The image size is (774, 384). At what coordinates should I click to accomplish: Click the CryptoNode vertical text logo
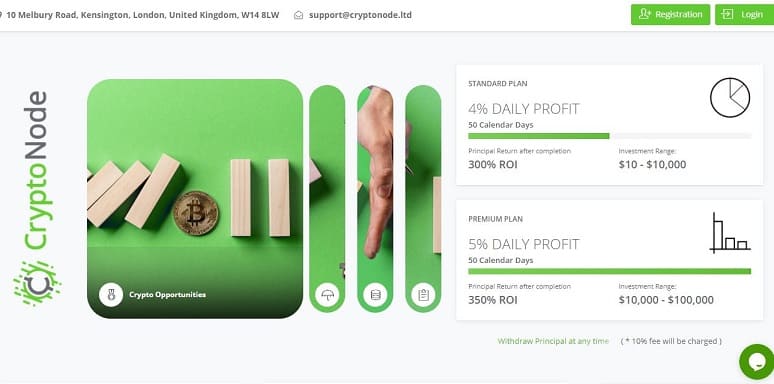(36, 170)
